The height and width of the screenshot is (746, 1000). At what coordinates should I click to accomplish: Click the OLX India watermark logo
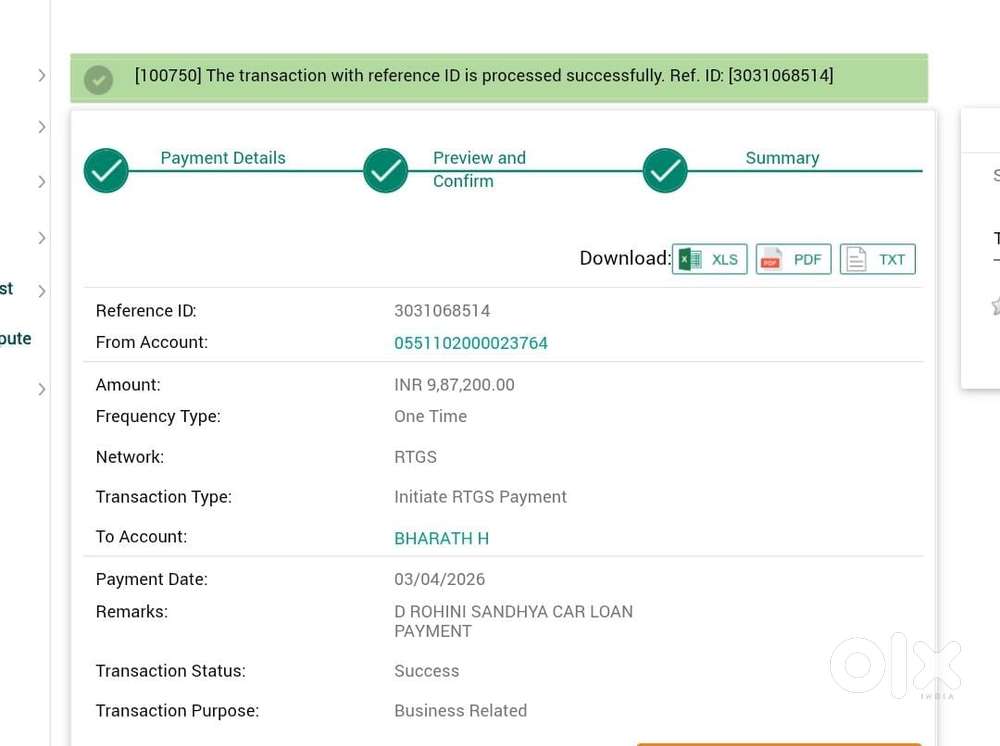pos(895,665)
